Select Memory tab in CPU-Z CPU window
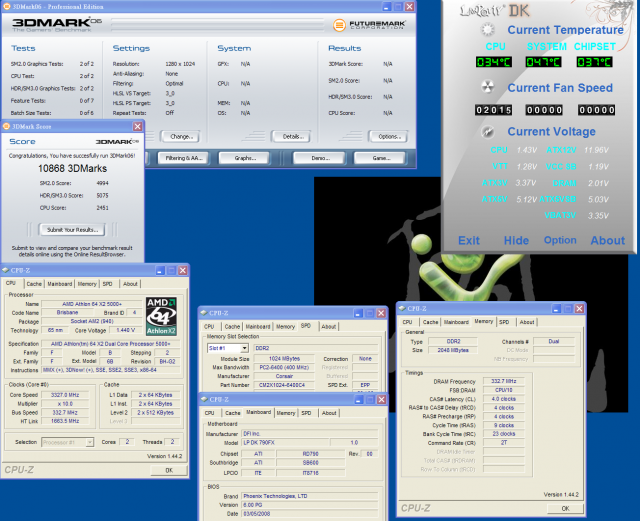Screen dimensions: 640x521 87,284
